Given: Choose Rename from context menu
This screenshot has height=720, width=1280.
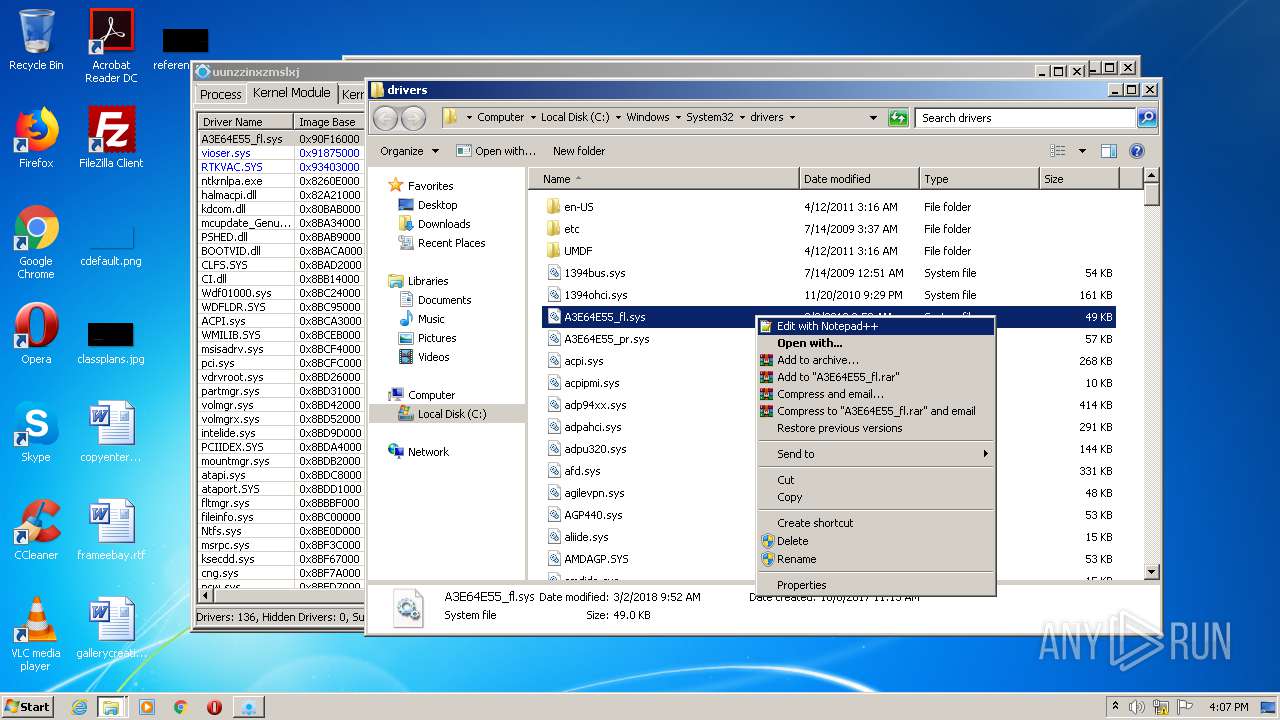Looking at the screenshot, I should pos(876,559).
